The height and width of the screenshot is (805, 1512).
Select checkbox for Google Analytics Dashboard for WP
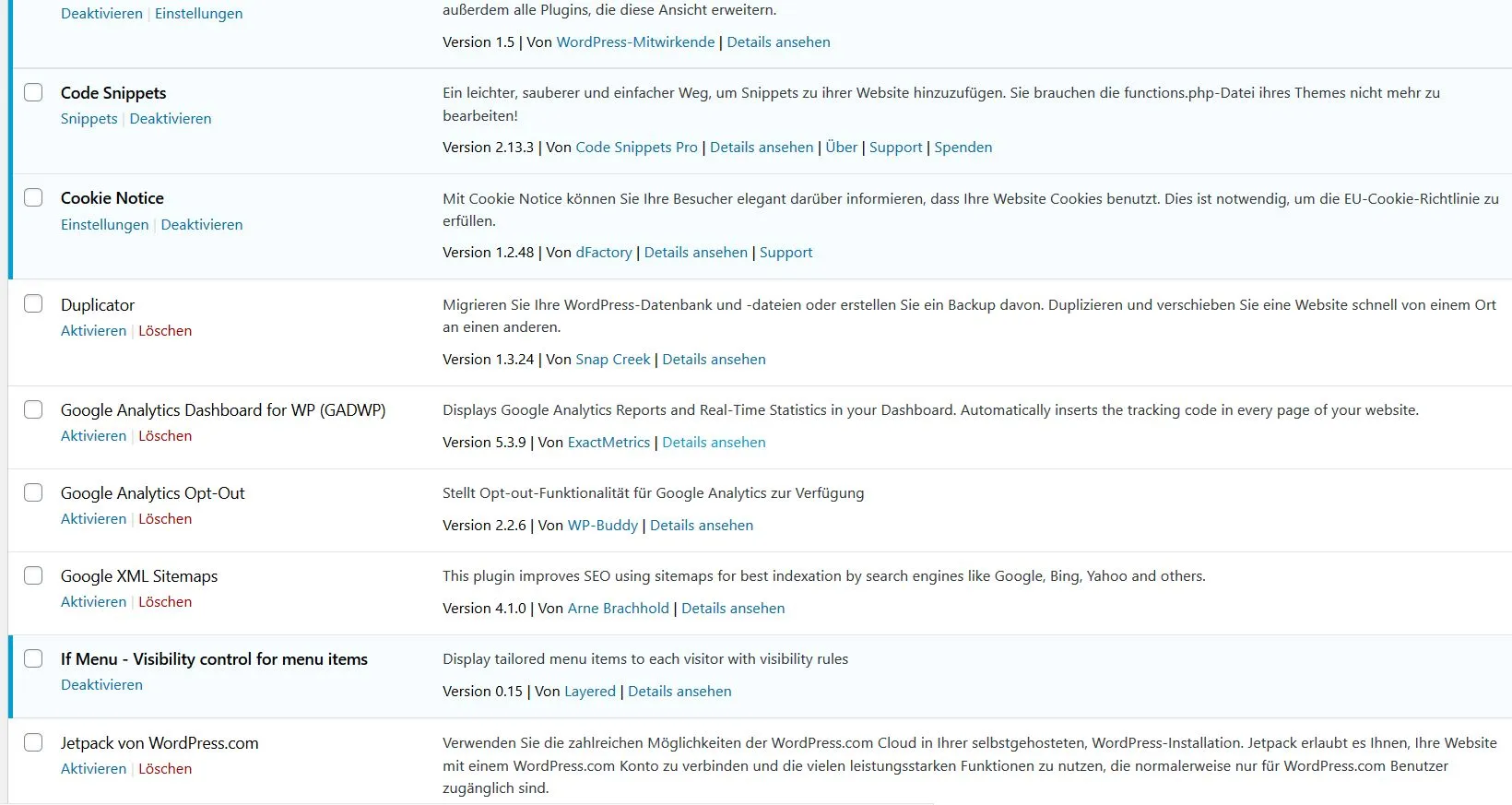33,409
